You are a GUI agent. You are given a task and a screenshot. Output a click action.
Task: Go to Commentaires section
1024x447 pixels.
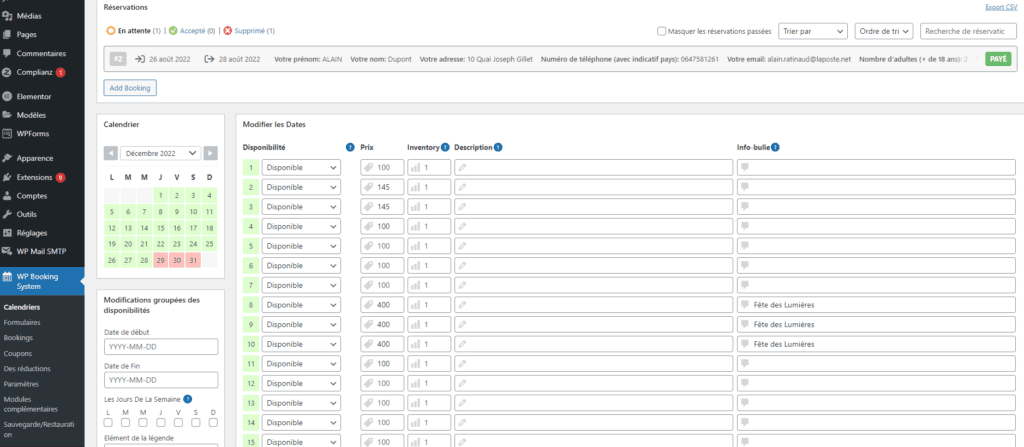pyautogui.click(x=41, y=54)
